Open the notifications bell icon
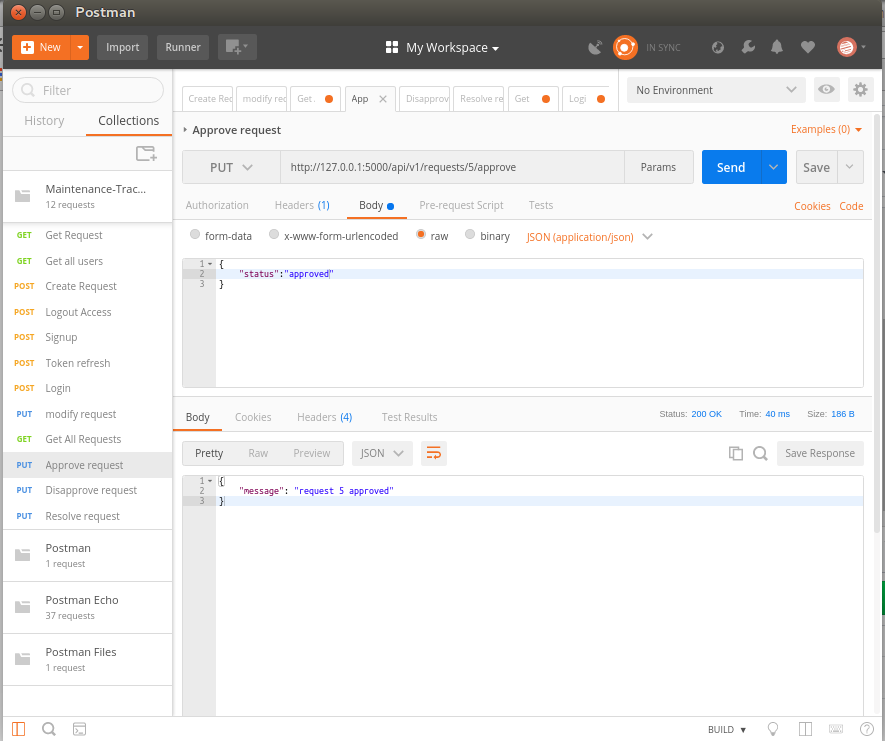The height and width of the screenshot is (741, 885). click(777, 47)
